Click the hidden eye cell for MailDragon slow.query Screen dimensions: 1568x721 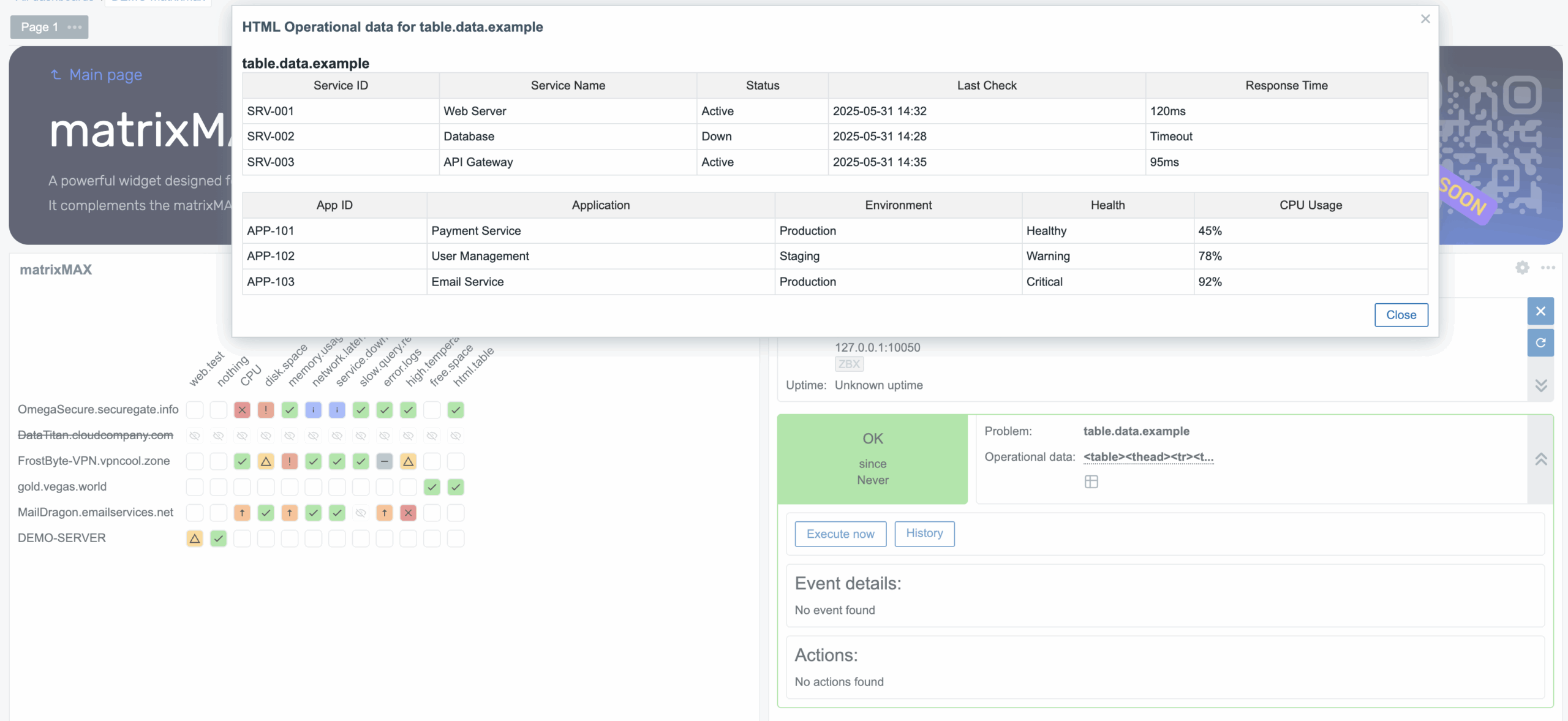(x=361, y=513)
